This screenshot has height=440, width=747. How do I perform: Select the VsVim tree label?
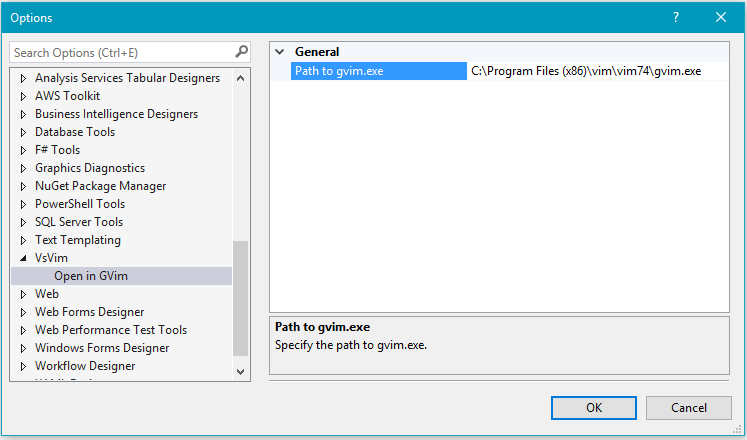pos(51,258)
